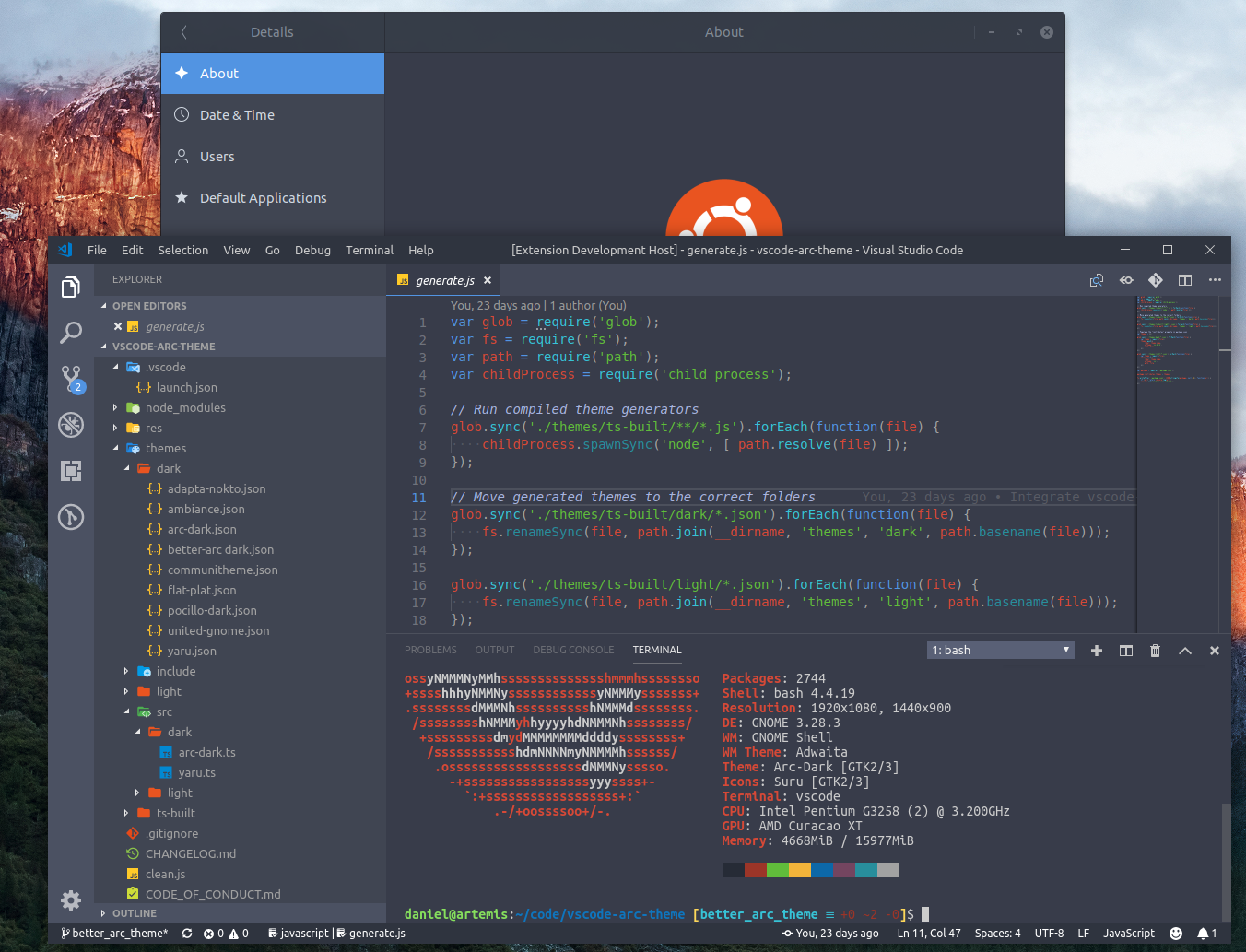Open the errors and warnings counter
1246x952 pixels.
click(x=226, y=934)
